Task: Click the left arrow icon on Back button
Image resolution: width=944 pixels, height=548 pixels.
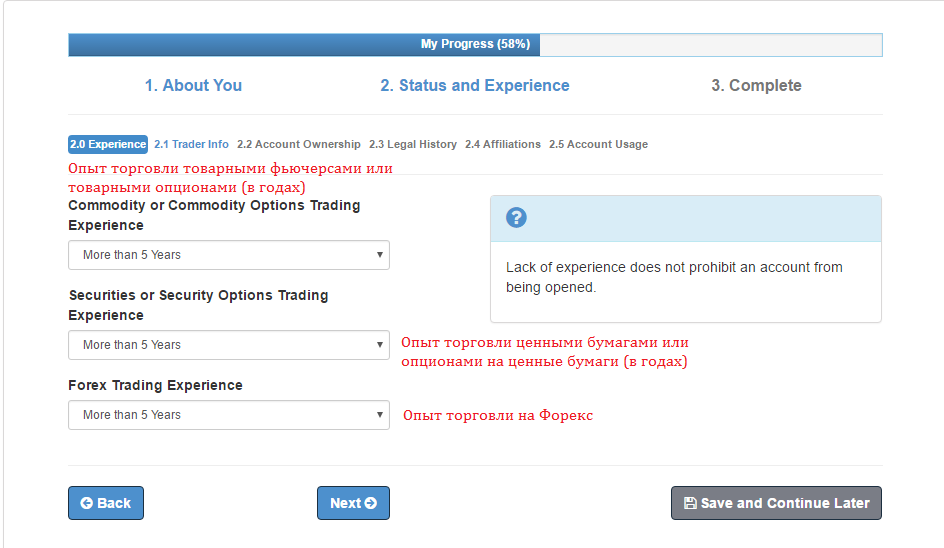Action: [x=87, y=503]
